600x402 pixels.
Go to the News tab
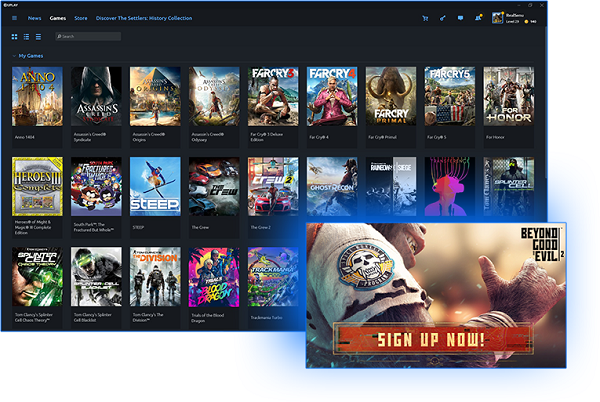pyautogui.click(x=35, y=18)
